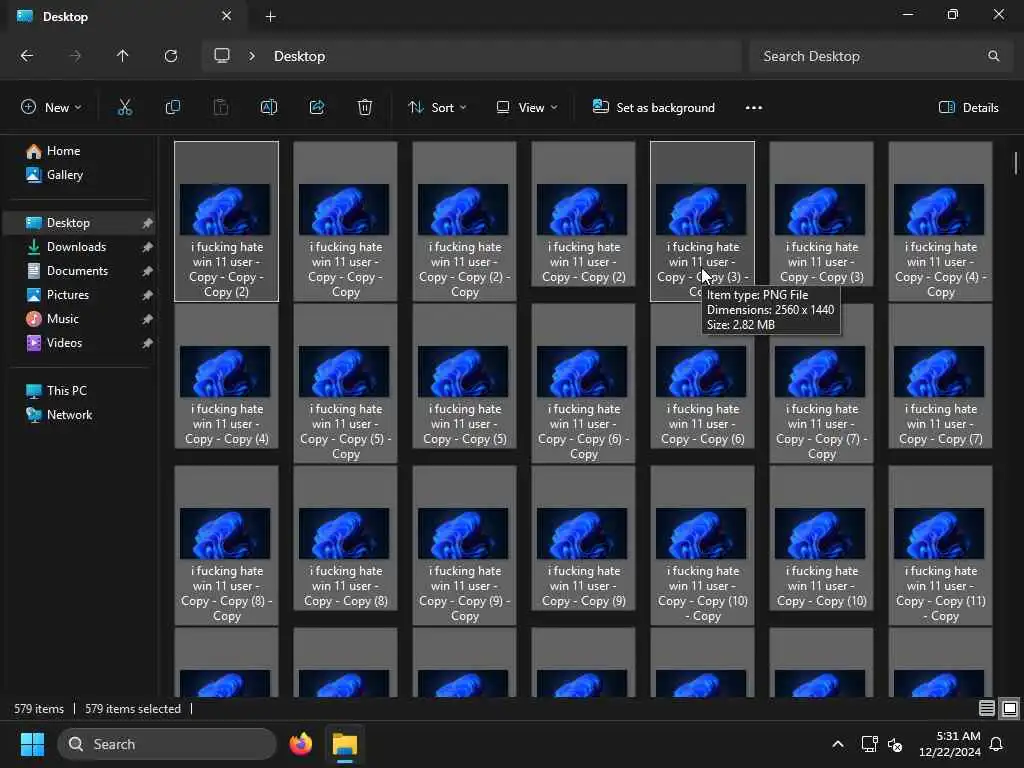Select file ending 'Copy - Copy (6)'
Image resolution: width=1024 pixels, height=768 pixels.
click(x=703, y=376)
